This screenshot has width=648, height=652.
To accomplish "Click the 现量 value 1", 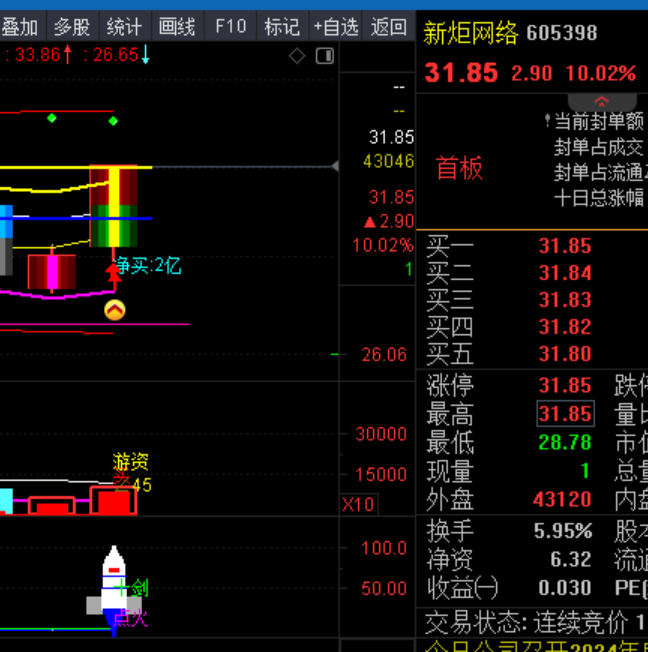I will [x=585, y=471].
